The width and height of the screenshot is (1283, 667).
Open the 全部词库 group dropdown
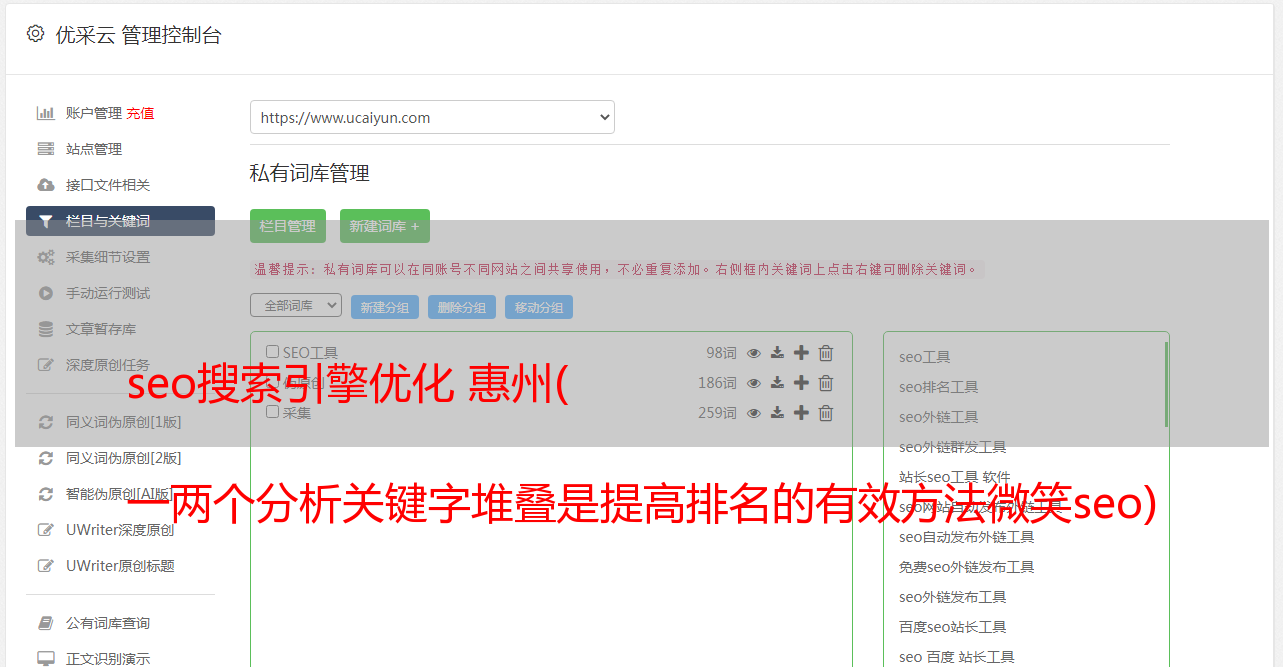pyautogui.click(x=296, y=305)
